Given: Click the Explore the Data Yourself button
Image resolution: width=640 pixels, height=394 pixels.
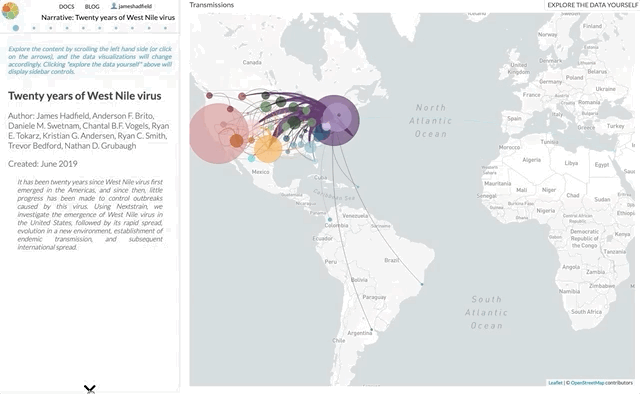Looking at the screenshot, I should tap(592, 5).
